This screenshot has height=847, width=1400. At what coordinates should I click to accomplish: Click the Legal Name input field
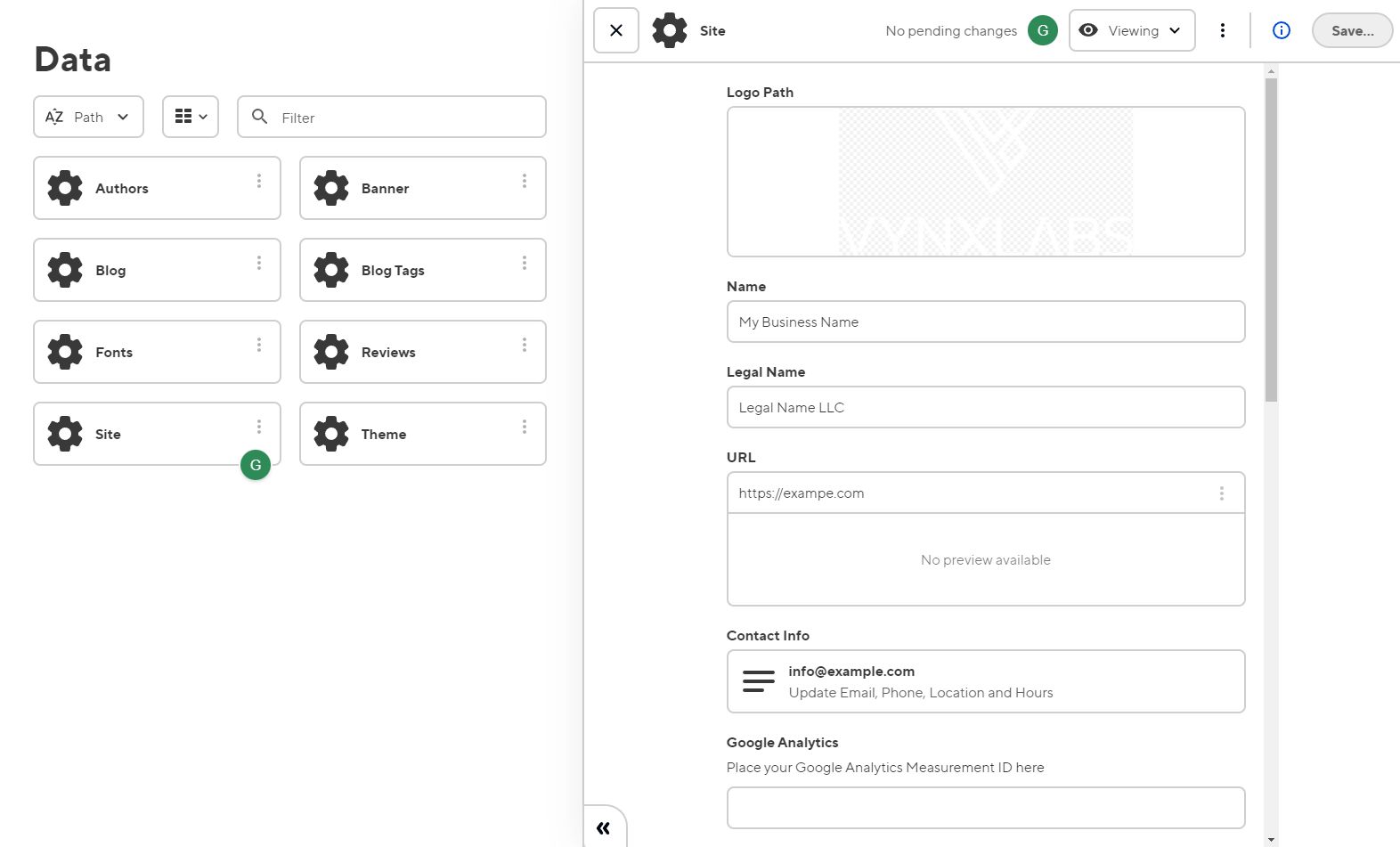click(x=985, y=407)
